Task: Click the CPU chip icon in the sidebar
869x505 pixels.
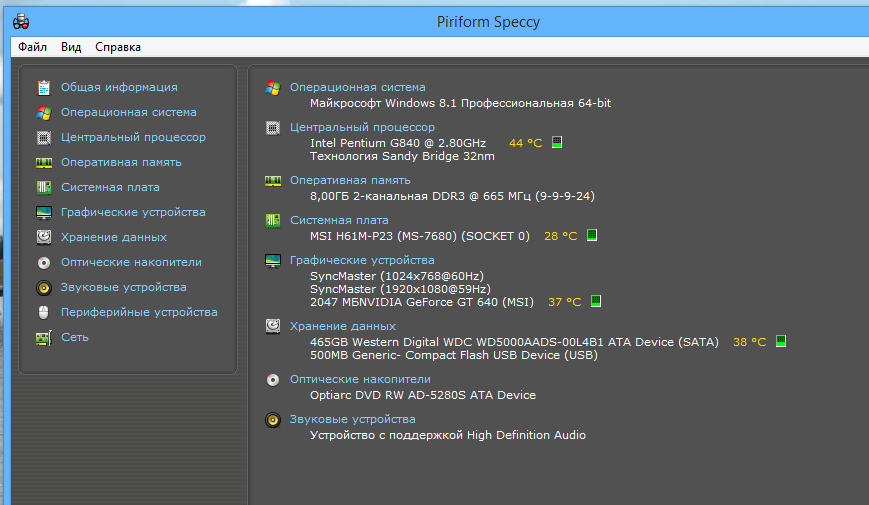Action: click(x=44, y=137)
